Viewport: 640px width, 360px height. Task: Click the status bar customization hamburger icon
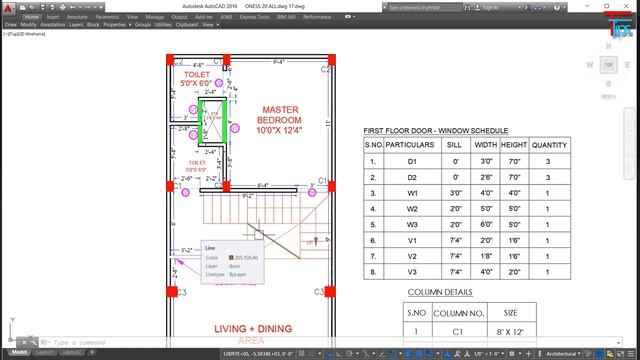tap(631, 353)
